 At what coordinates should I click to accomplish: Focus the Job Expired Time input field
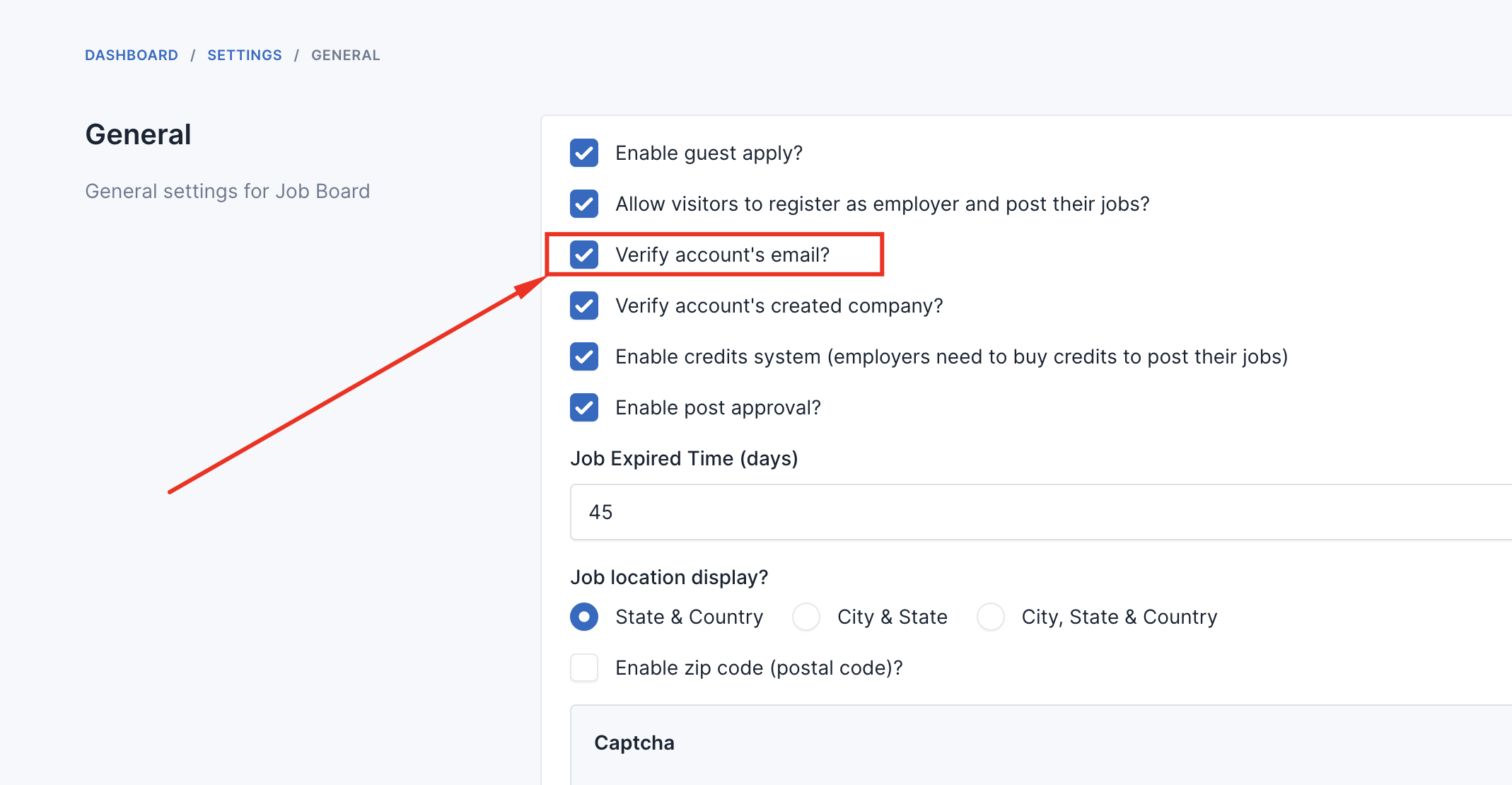pyautogui.click(x=1041, y=512)
